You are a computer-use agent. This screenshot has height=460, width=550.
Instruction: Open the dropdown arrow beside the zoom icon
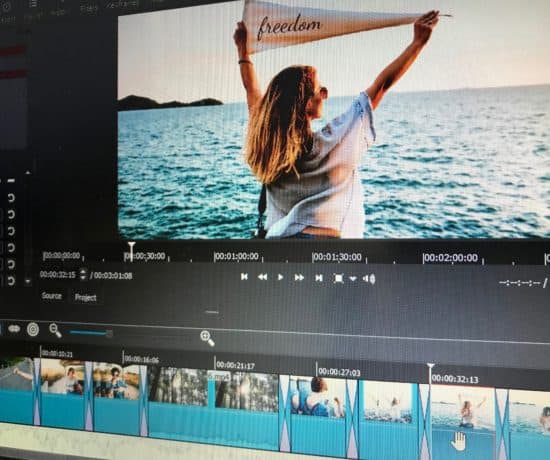click(353, 279)
